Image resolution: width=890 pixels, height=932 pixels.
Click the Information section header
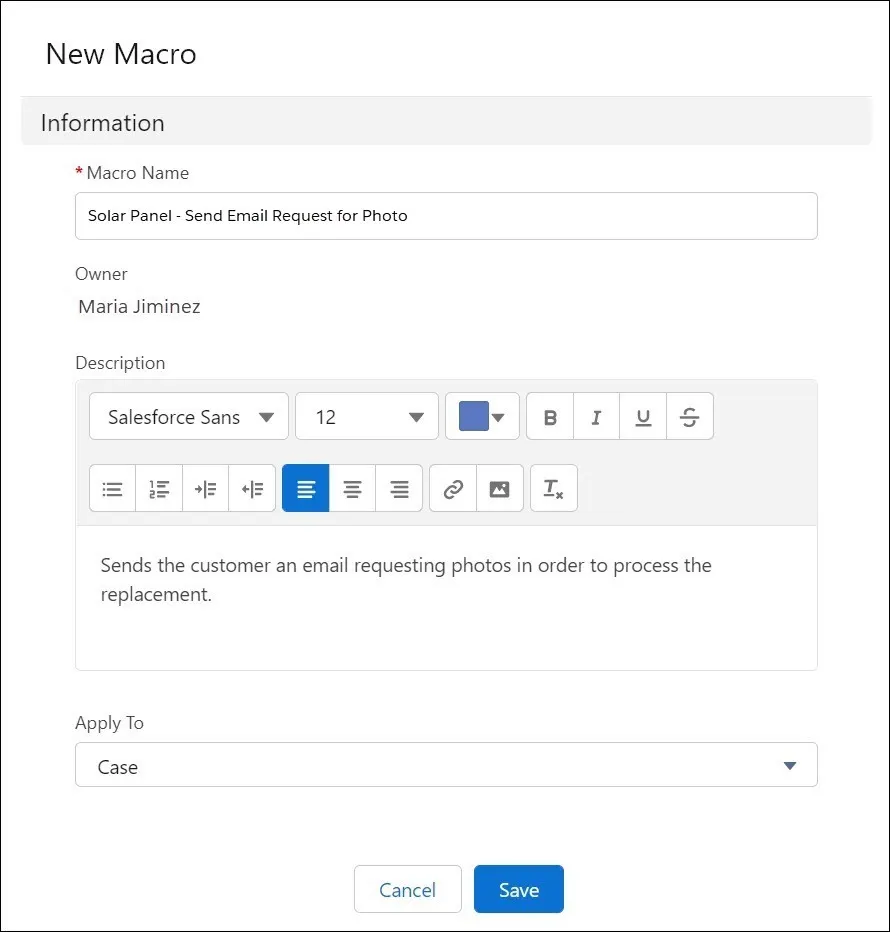click(x=446, y=122)
